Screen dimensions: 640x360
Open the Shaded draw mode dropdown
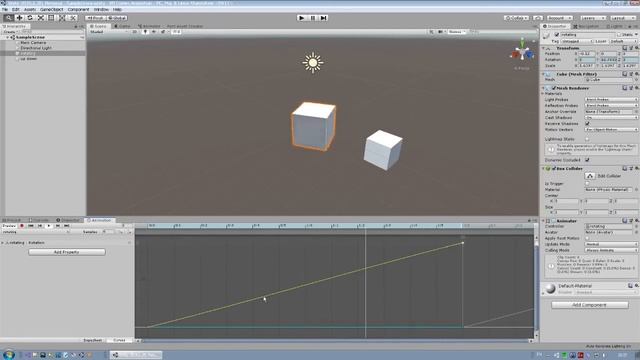pos(108,32)
